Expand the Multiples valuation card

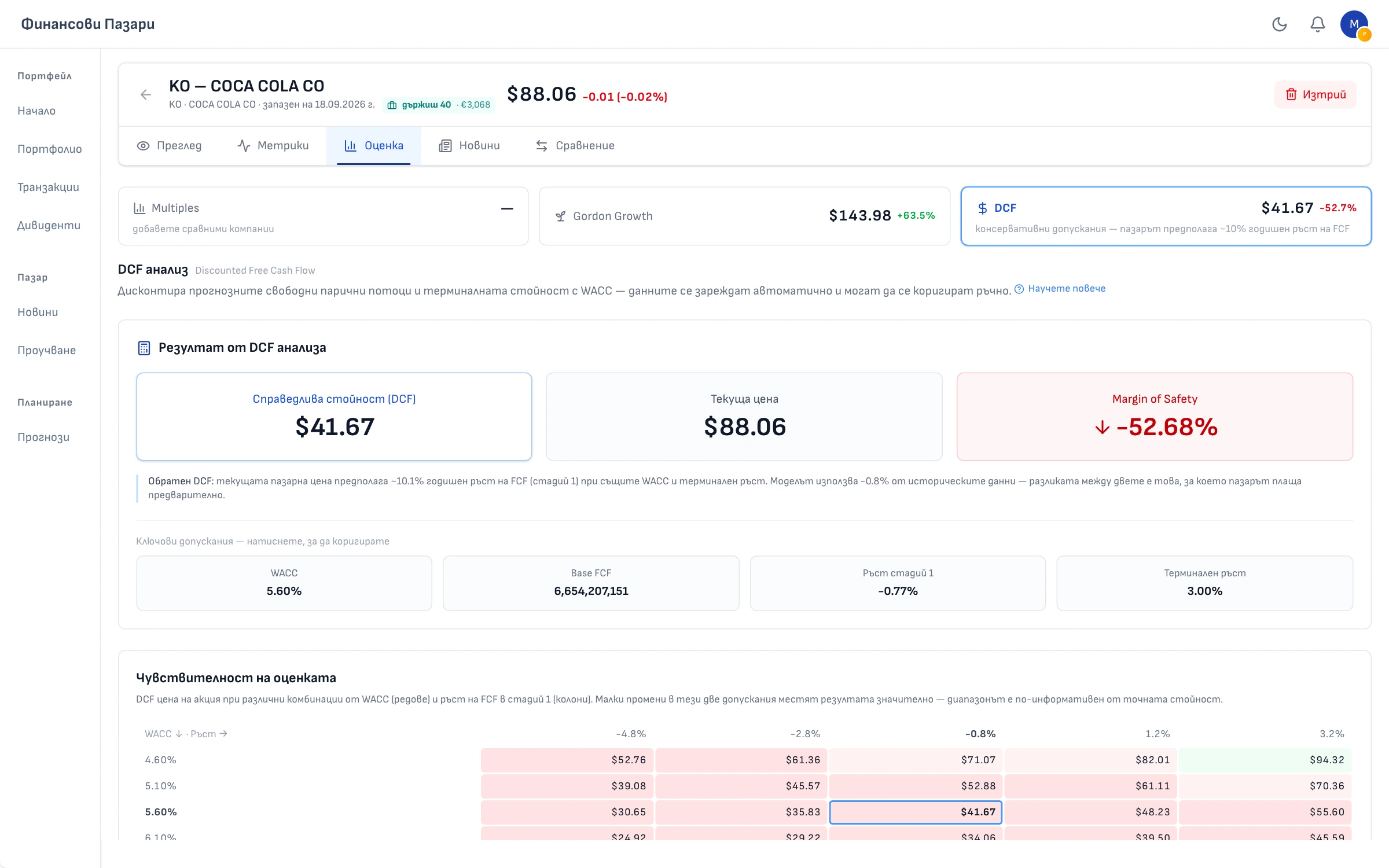pyautogui.click(x=323, y=216)
